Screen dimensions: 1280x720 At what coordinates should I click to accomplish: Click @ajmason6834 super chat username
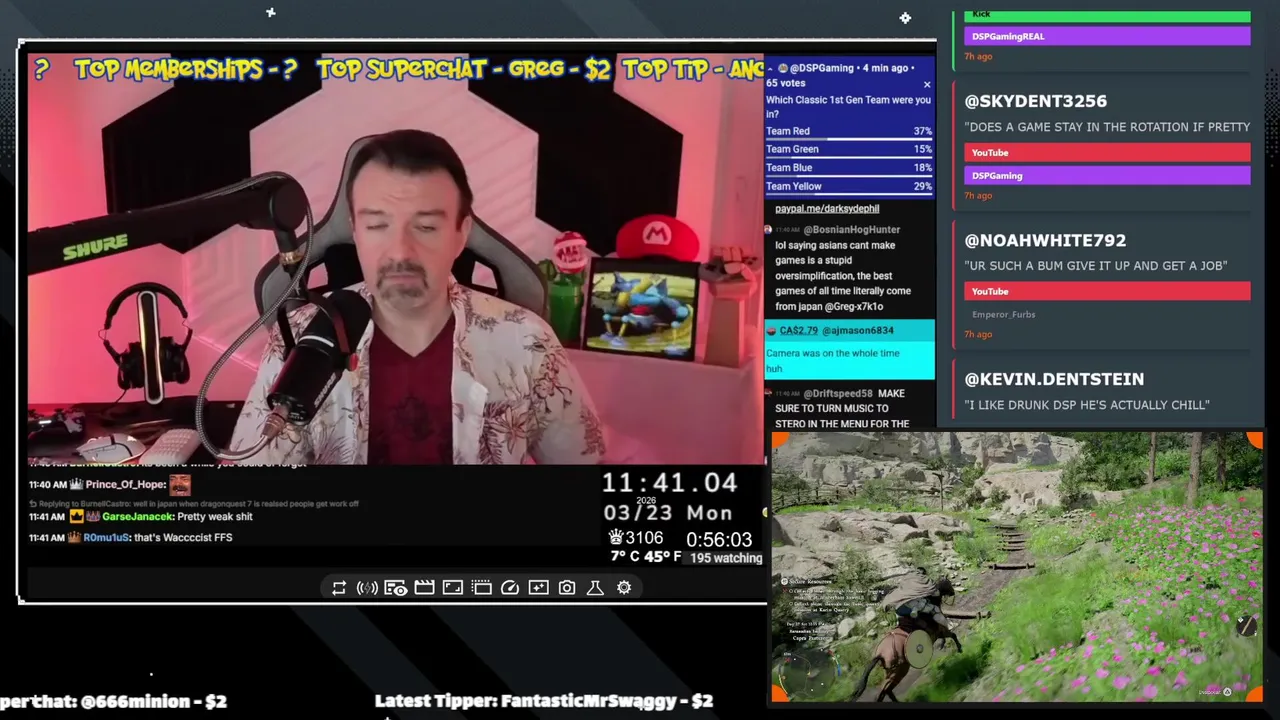coord(858,331)
